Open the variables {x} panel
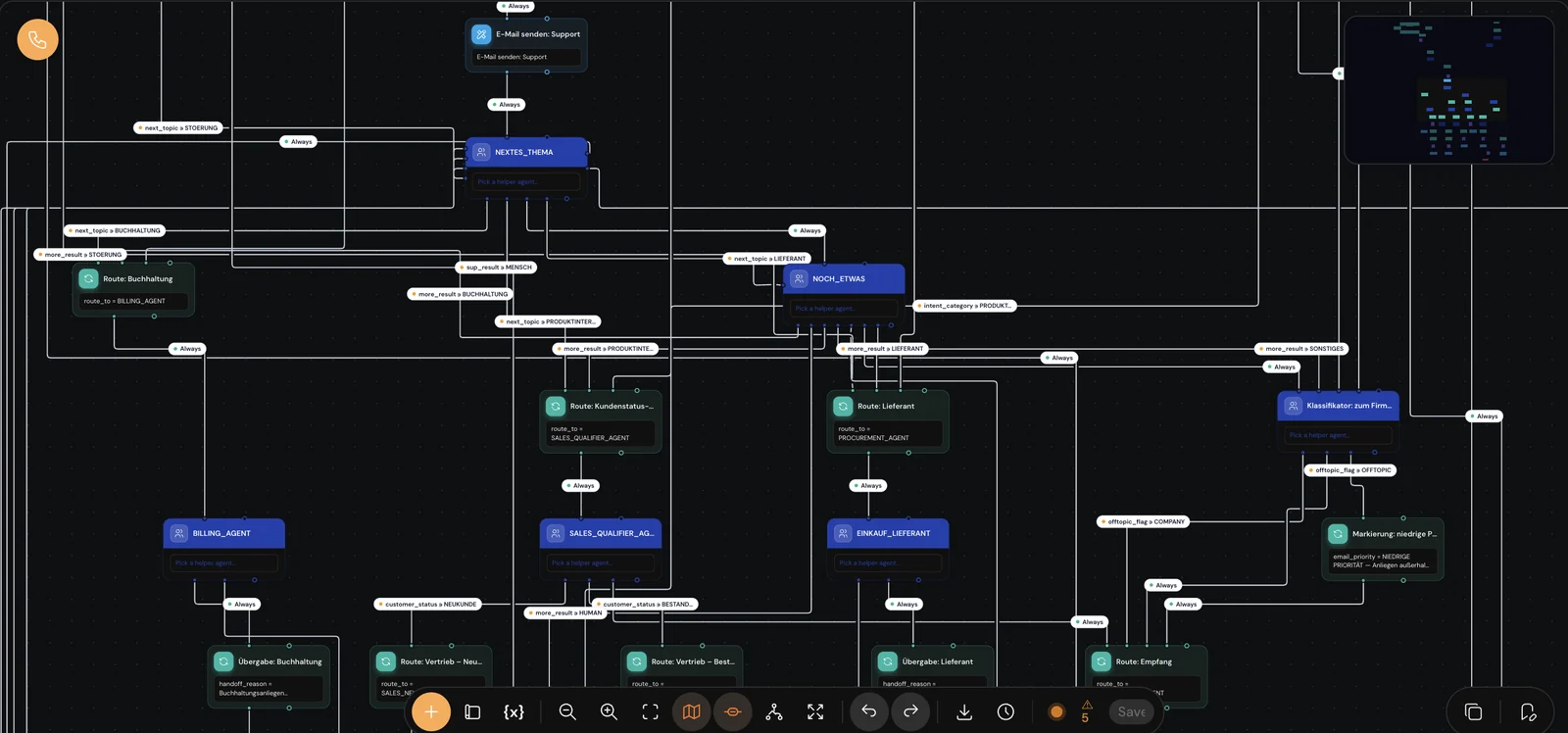 point(514,712)
